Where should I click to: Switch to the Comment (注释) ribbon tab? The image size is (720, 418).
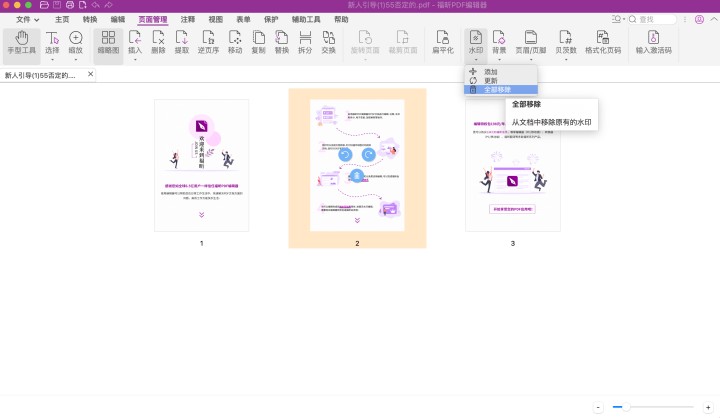188,19
